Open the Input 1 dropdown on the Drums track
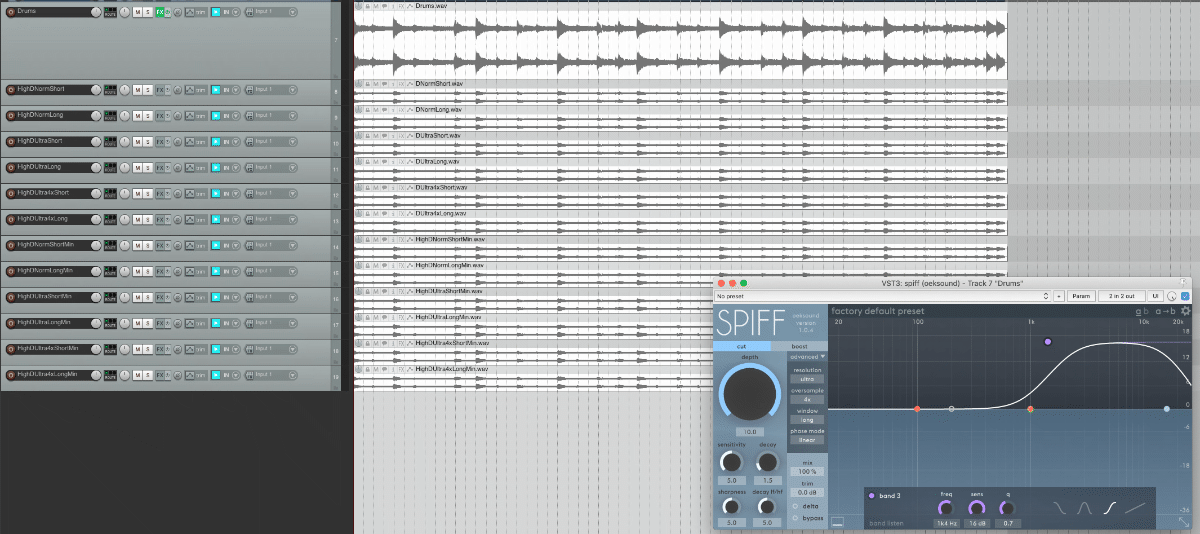The image size is (1200, 534). 271,12
